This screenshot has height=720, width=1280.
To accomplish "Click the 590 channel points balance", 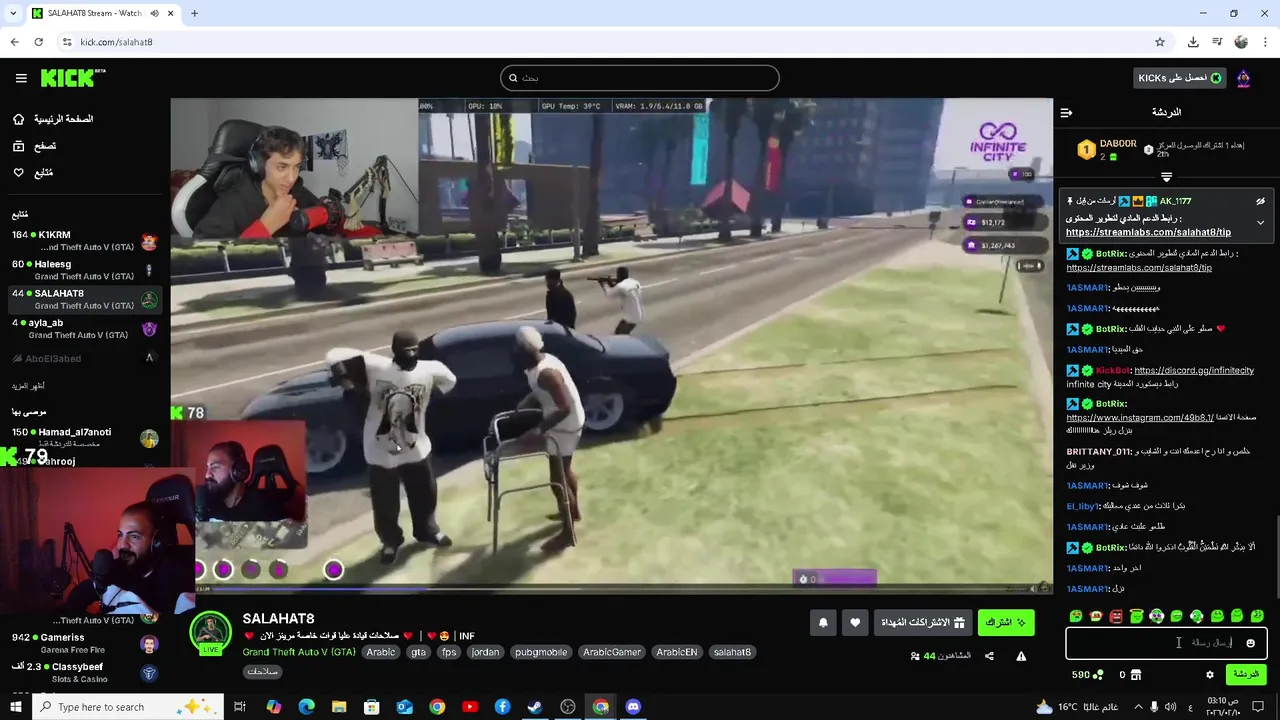I will (1087, 675).
